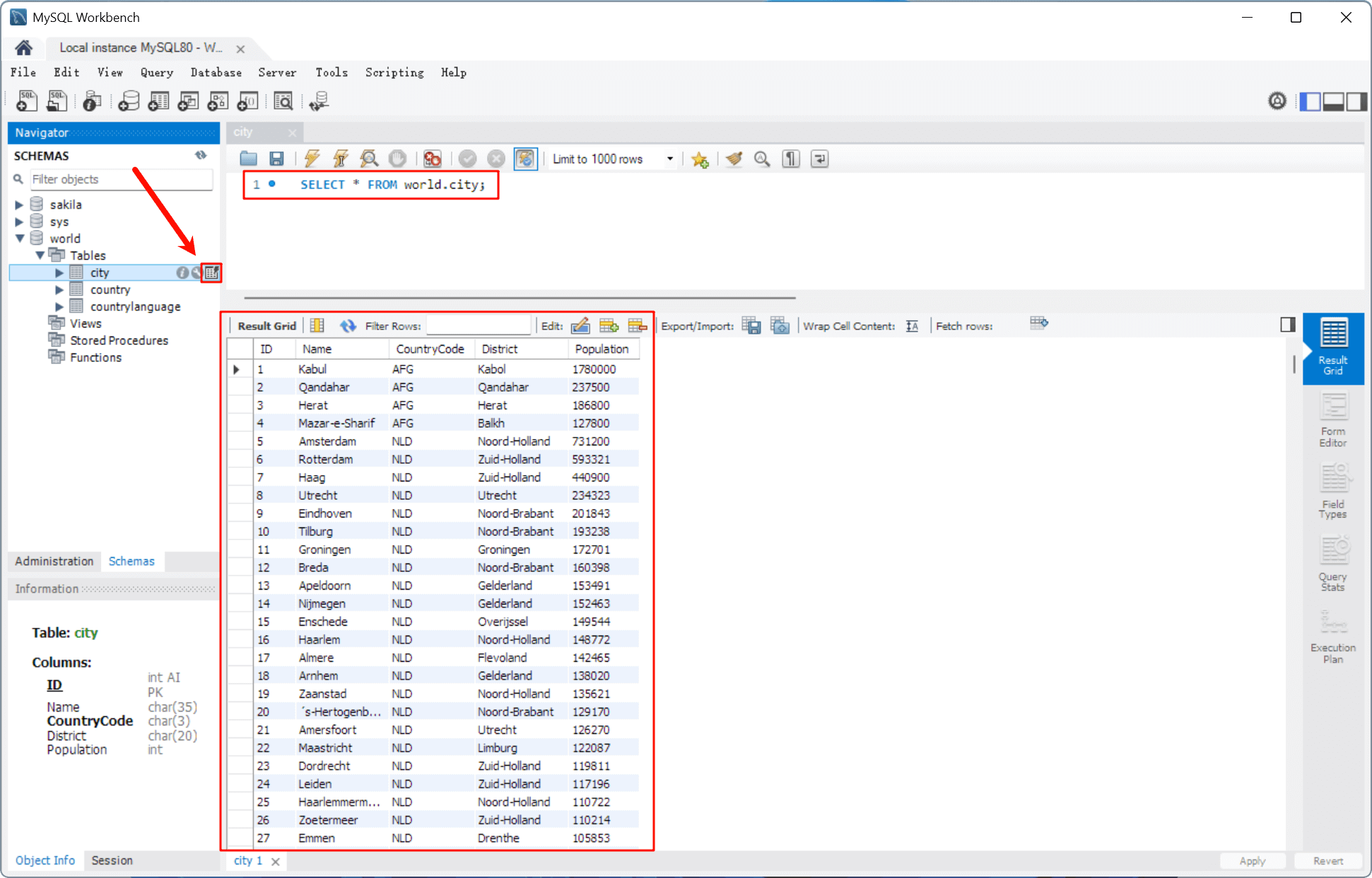Toggle stop on error execution

click(x=433, y=159)
